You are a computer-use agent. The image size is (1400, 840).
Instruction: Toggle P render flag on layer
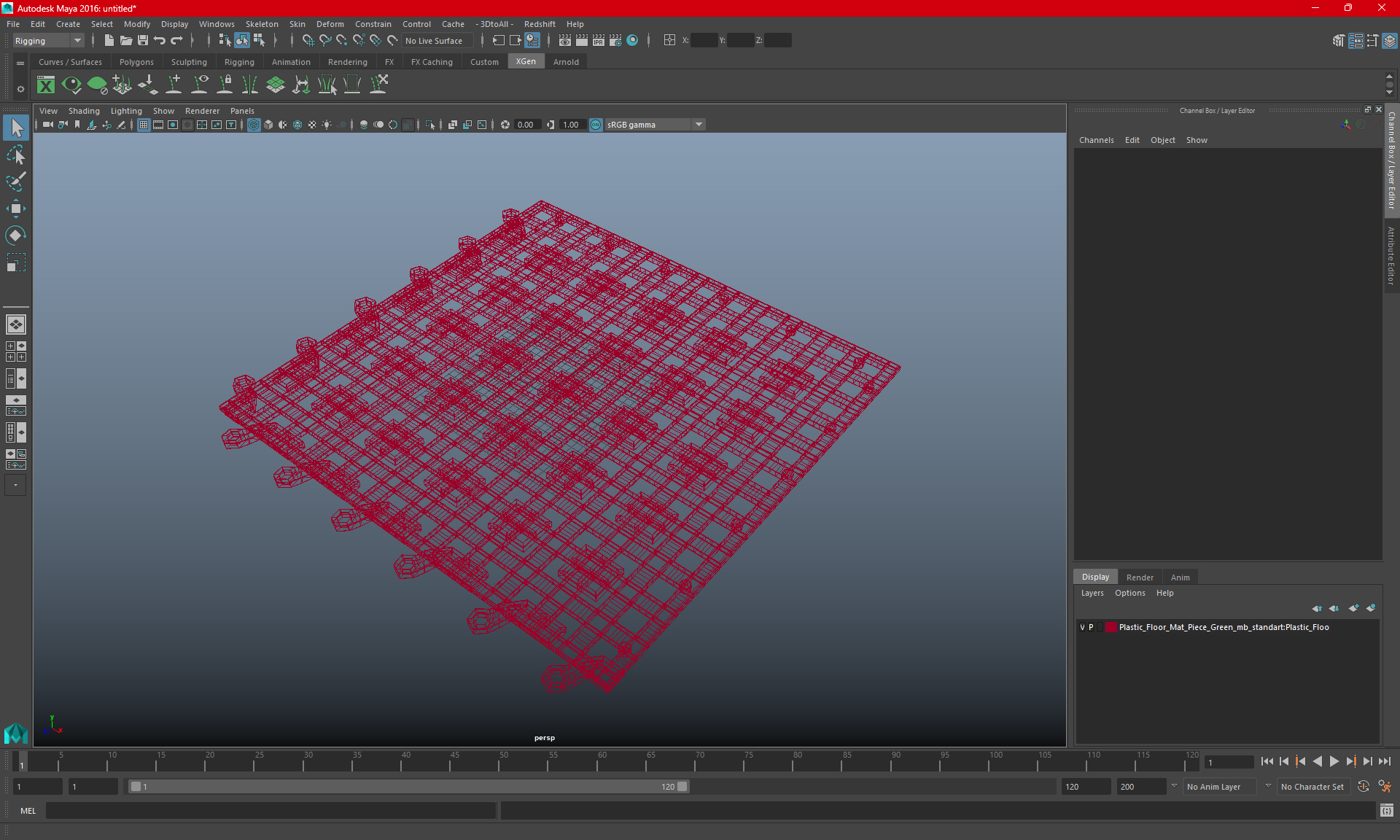1092,627
